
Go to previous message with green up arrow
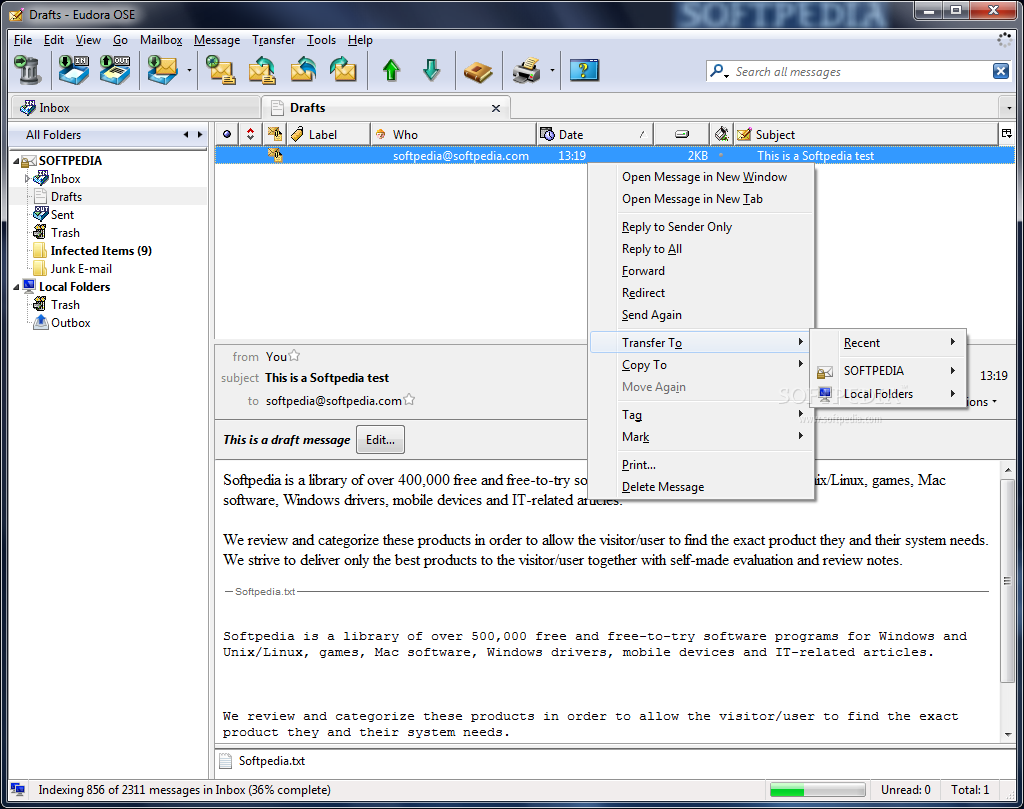[x=391, y=70]
